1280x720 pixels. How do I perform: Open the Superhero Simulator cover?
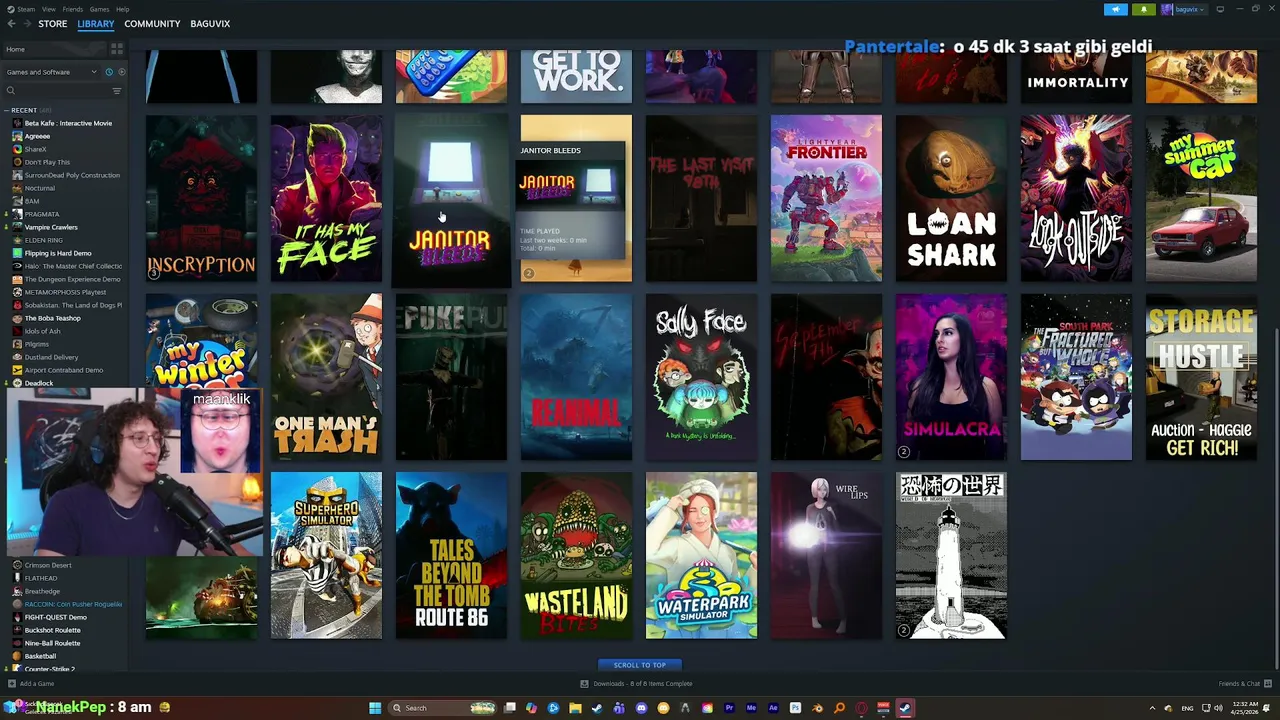(x=326, y=556)
